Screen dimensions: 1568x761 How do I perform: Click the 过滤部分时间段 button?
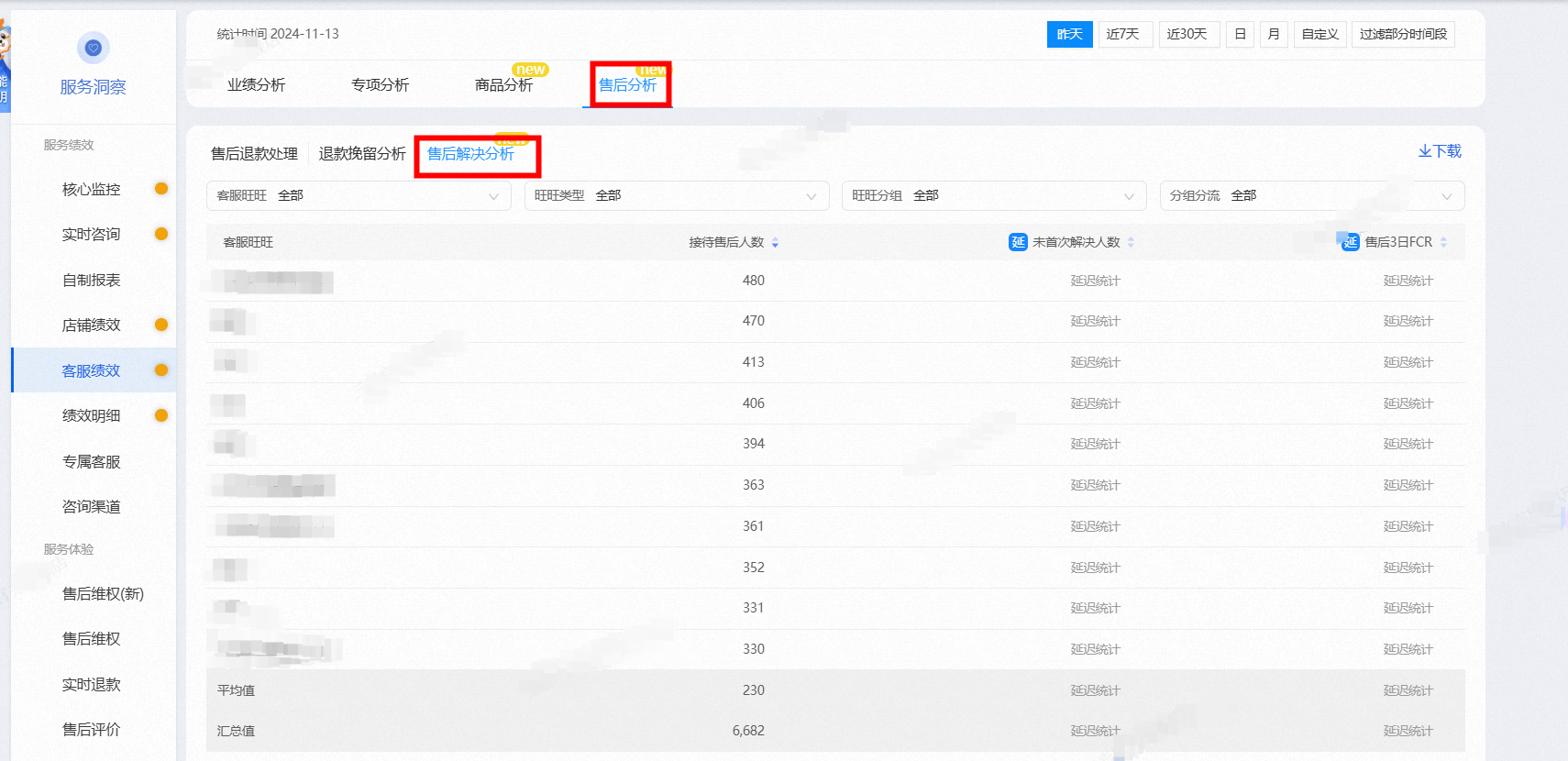1403,34
